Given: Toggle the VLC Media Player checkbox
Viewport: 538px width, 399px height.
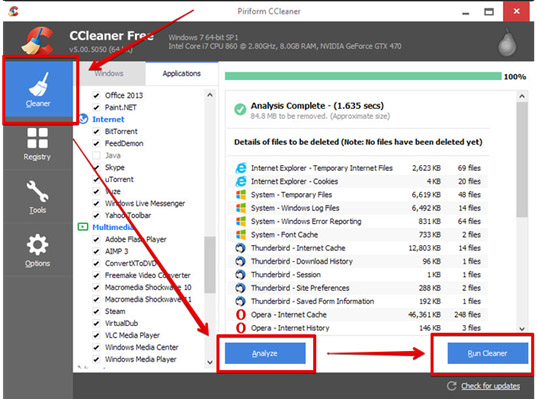Looking at the screenshot, I should click(96, 335).
